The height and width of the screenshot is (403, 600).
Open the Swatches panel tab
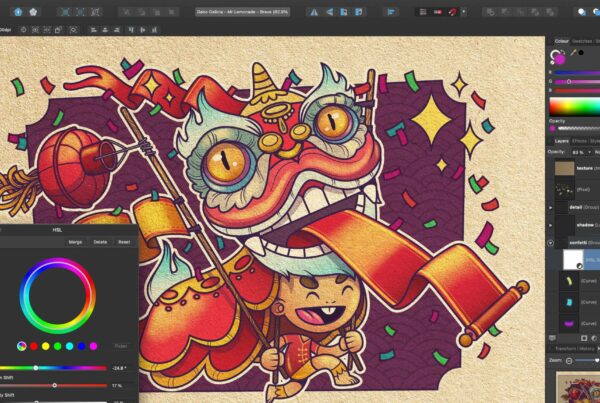[582, 41]
